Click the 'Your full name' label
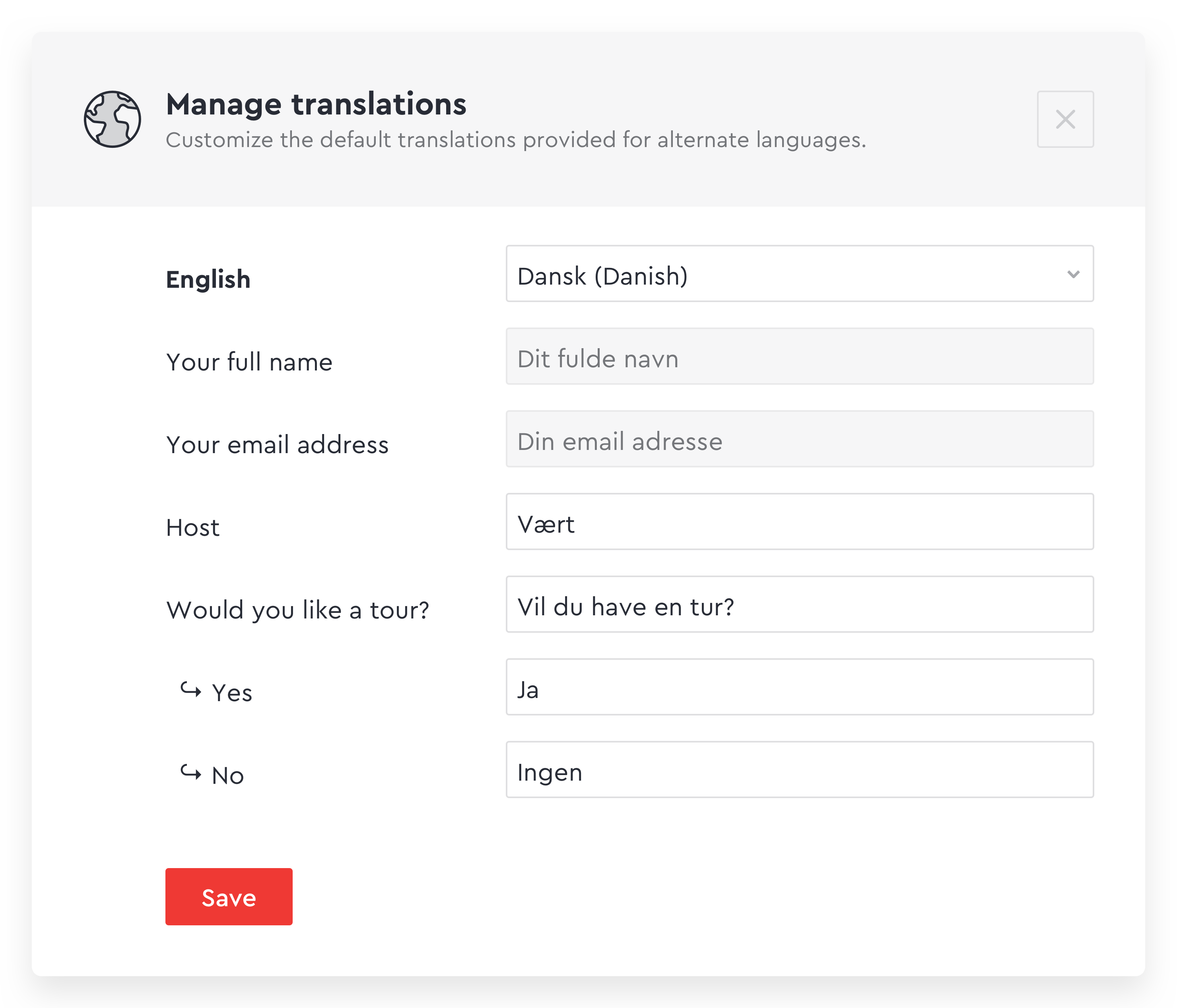This screenshot has height=1008, width=1177. coord(249,362)
